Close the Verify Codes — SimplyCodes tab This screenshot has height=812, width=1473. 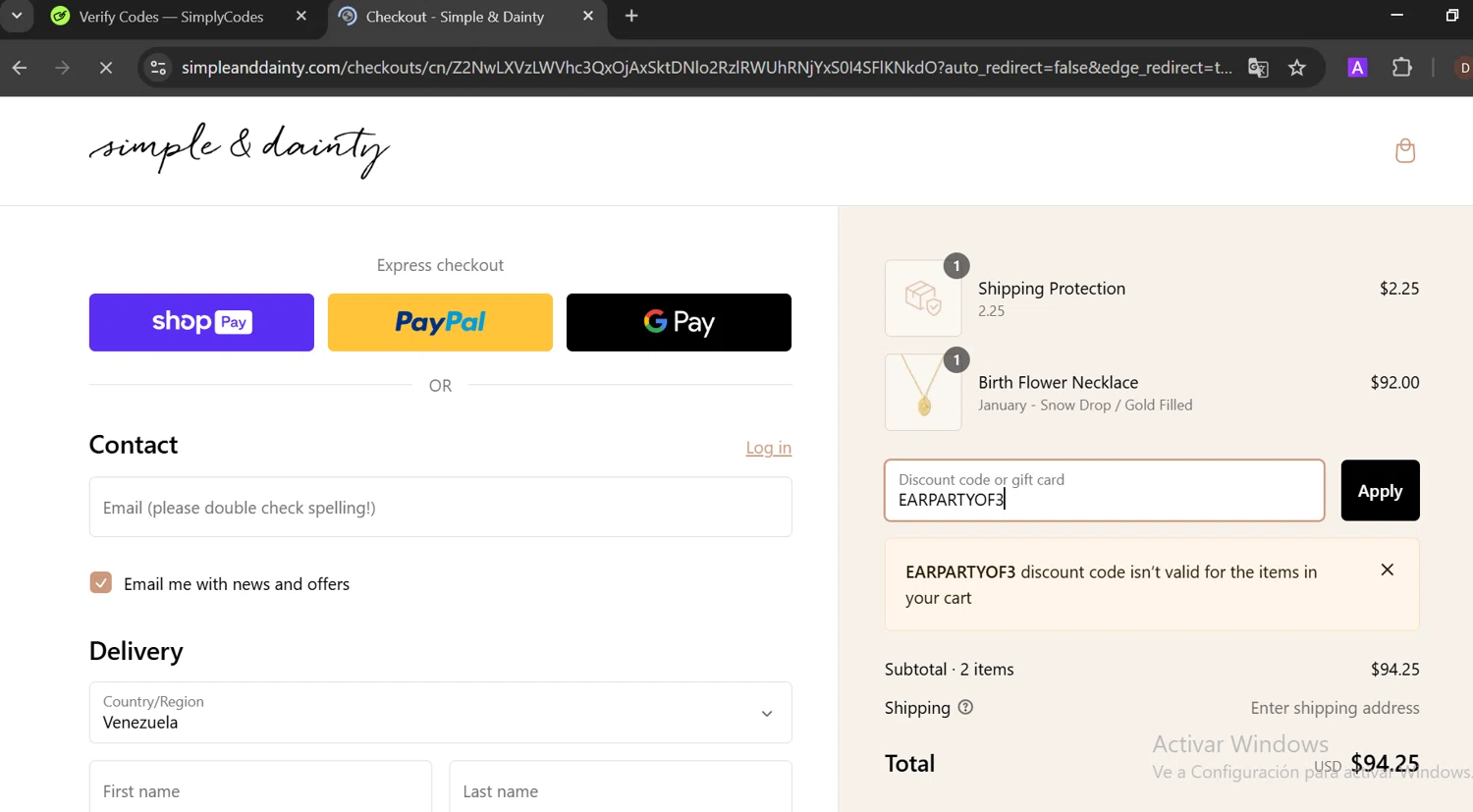click(x=301, y=16)
